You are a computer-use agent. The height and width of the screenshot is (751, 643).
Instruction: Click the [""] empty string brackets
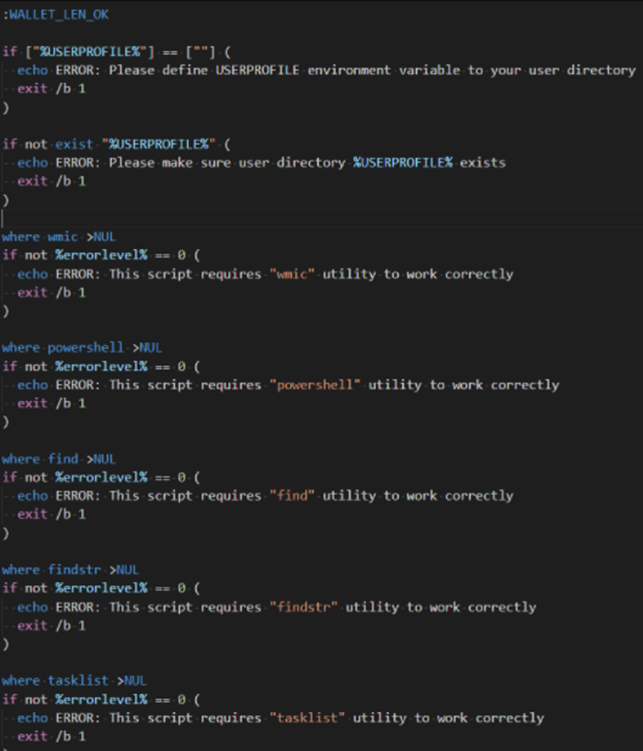point(200,52)
